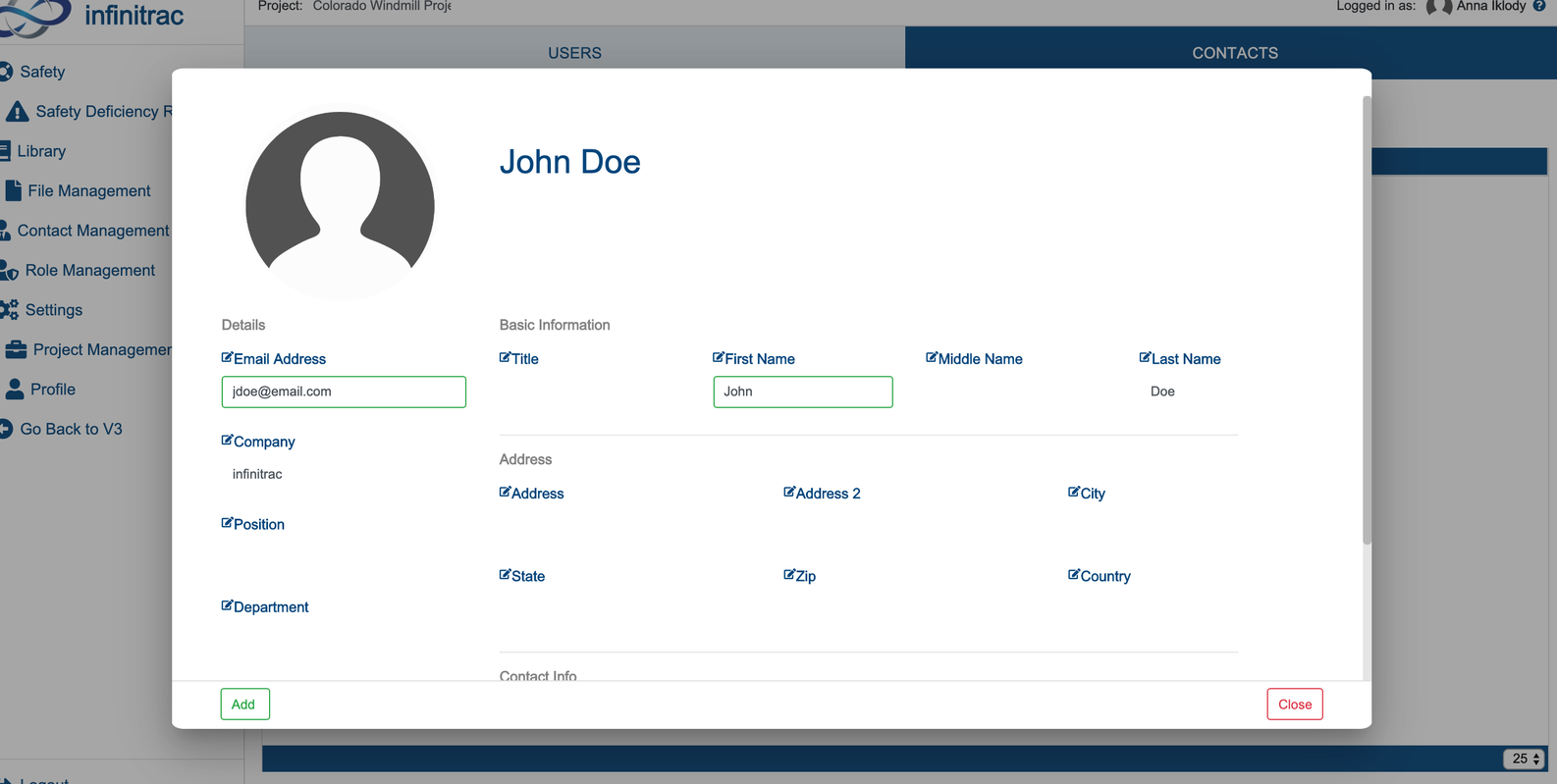Click the edit icon beside Position
This screenshot has height=784, width=1557.
(x=227, y=523)
